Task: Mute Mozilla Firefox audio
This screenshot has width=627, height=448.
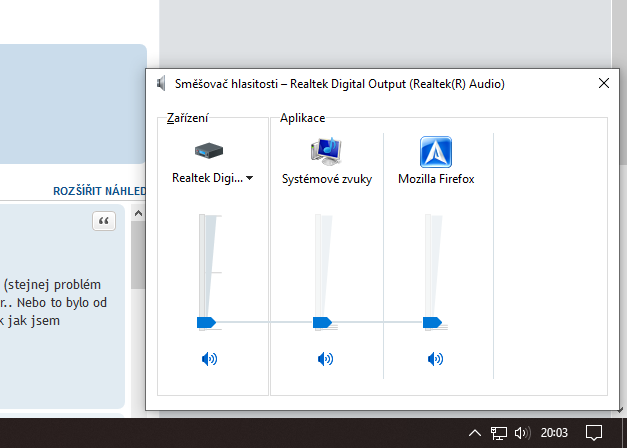Action: click(435, 359)
